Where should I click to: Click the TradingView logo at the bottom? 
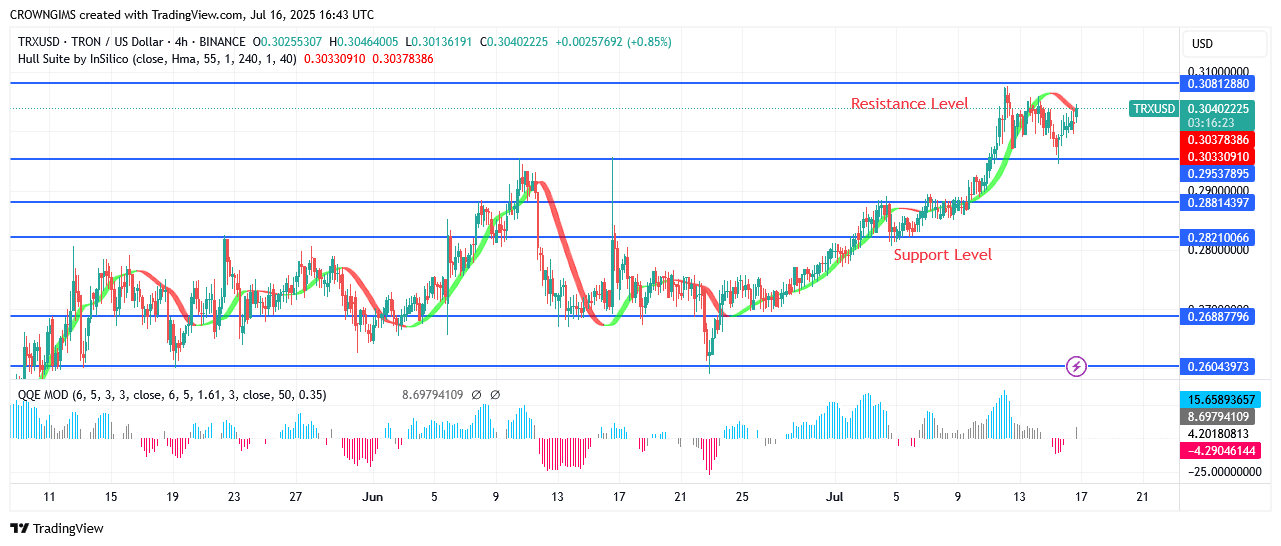pos(57,528)
